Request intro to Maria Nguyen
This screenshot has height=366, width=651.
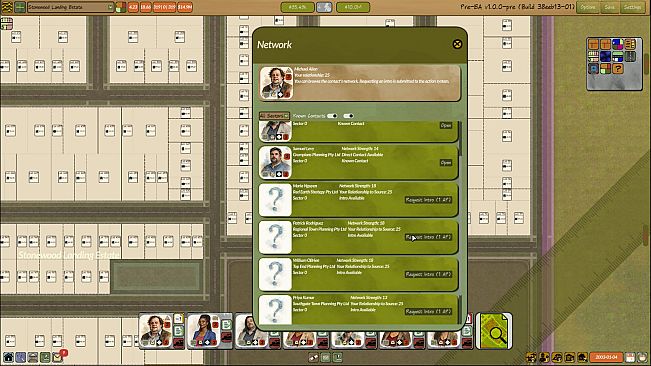[x=428, y=200]
